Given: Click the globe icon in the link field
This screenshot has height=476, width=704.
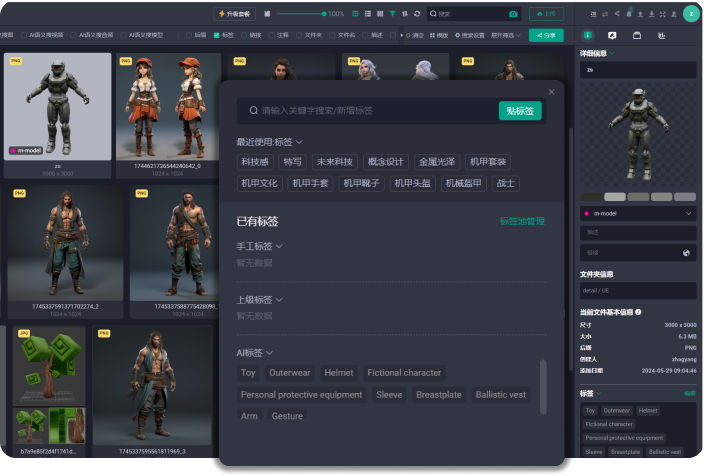Looking at the screenshot, I should 687,252.
